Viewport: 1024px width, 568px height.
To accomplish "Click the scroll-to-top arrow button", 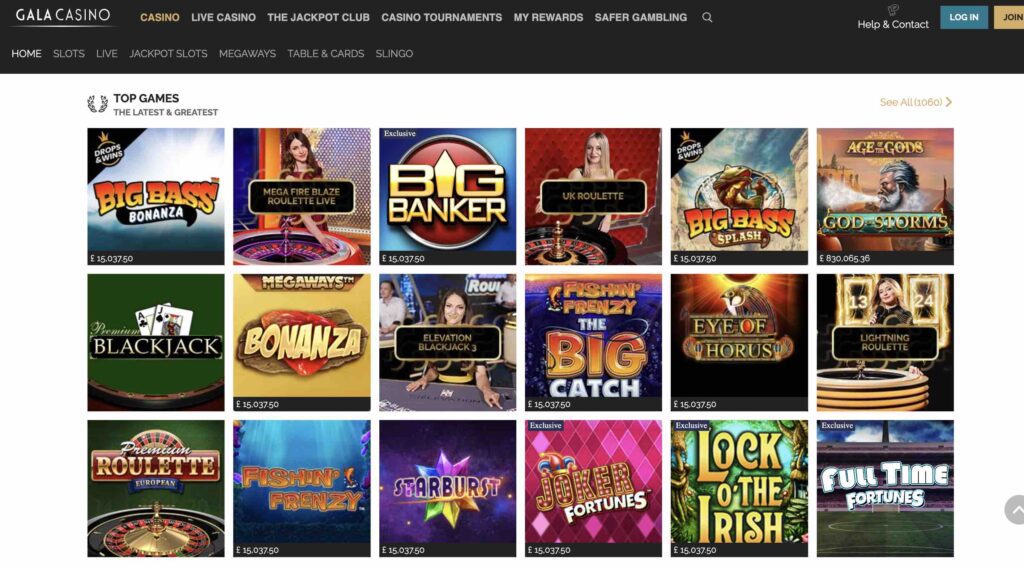I will pos(1015,510).
